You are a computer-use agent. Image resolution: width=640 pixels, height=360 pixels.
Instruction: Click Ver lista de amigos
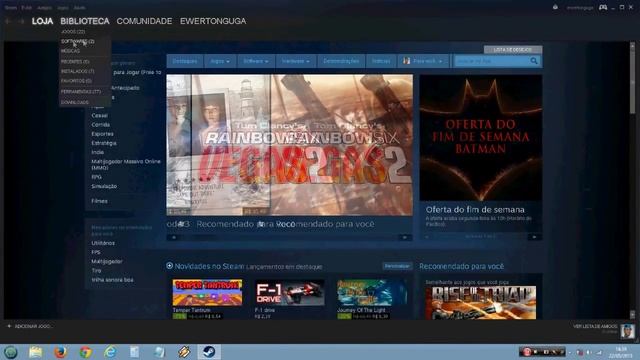(595, 327)
